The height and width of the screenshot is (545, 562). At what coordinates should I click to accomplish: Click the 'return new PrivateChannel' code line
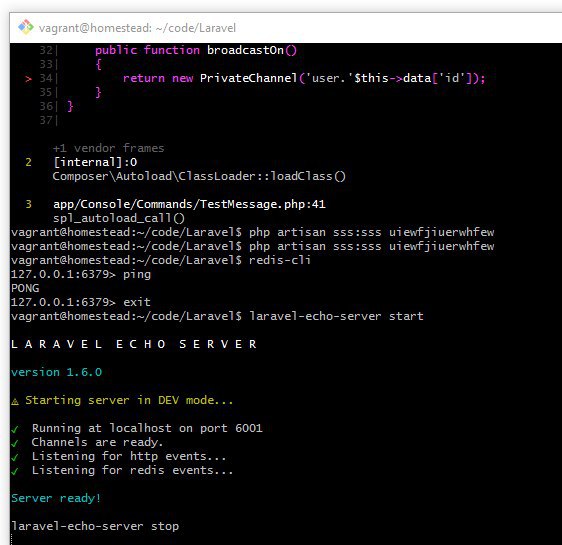[304, 78]
